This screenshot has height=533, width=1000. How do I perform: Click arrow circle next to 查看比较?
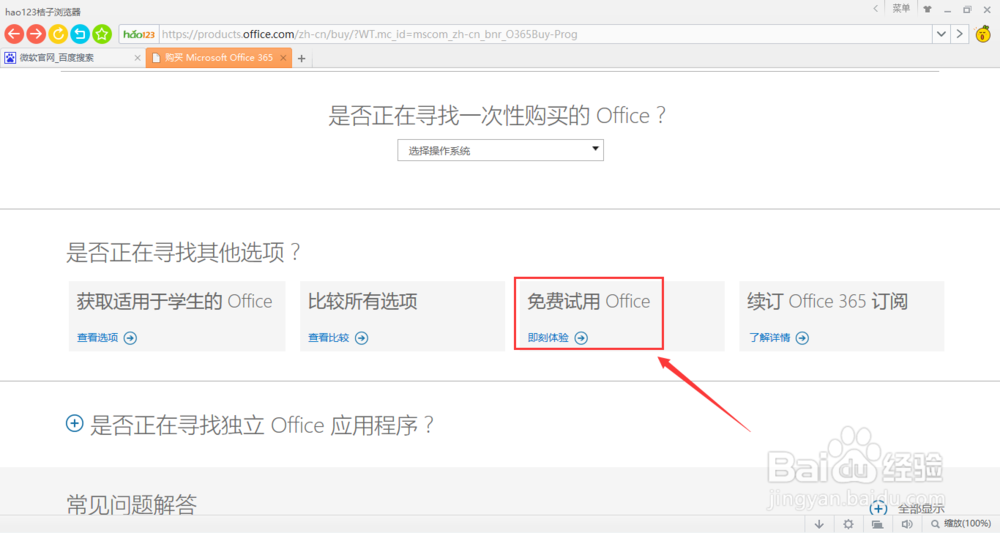pos(362,338)
